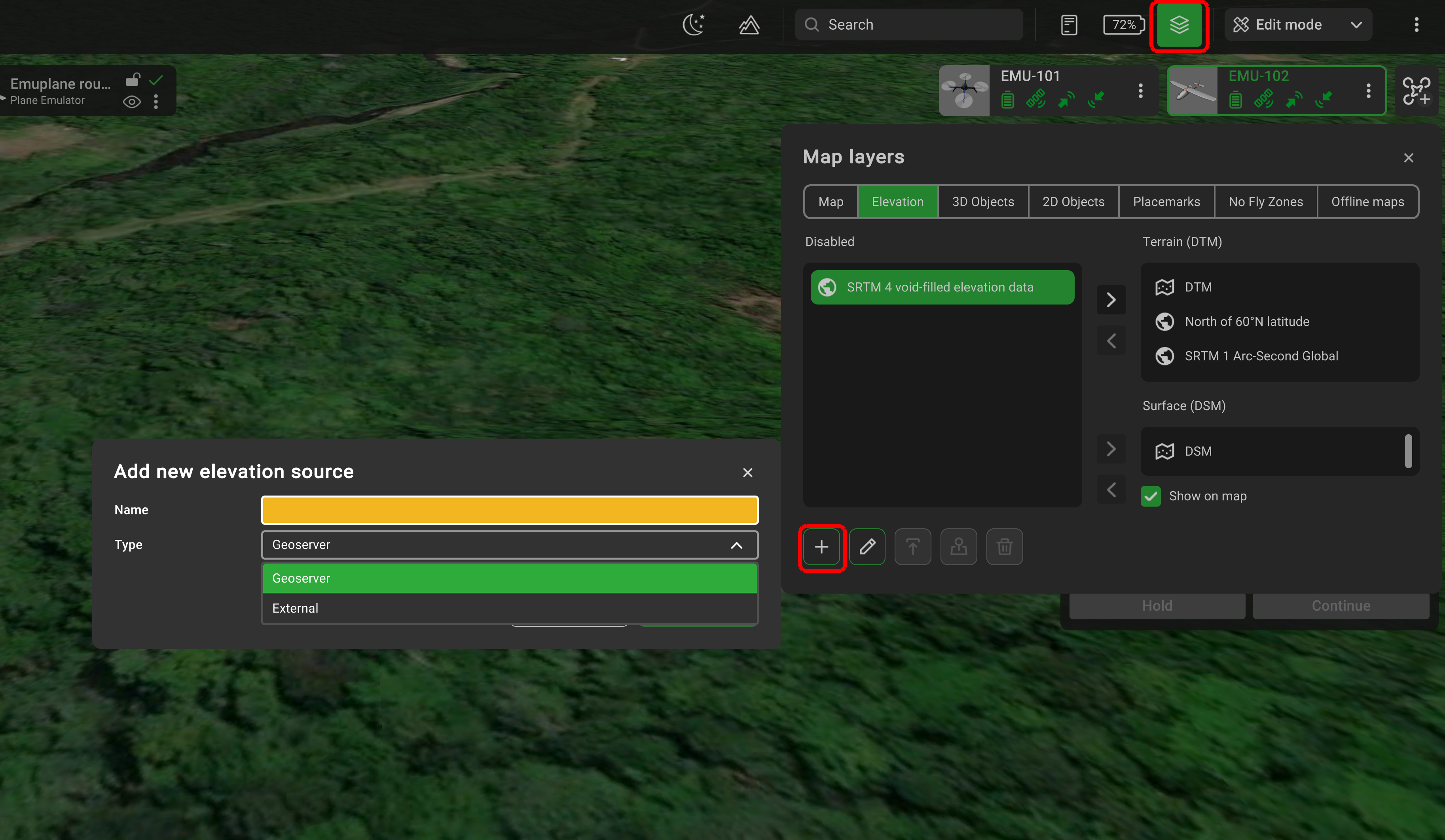1445x840 pixels.
Task: Click the add vehicle drone icon
Action: [x=1417, y=91]
